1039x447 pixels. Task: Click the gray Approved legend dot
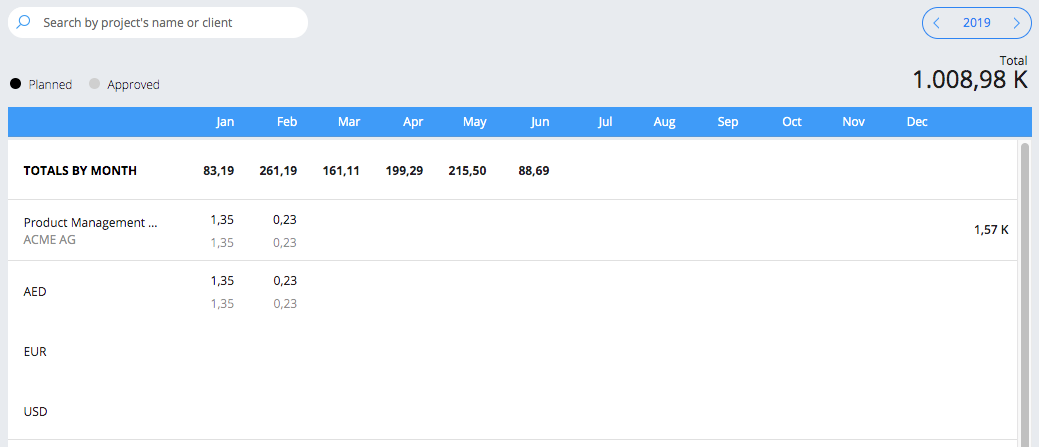94,84
